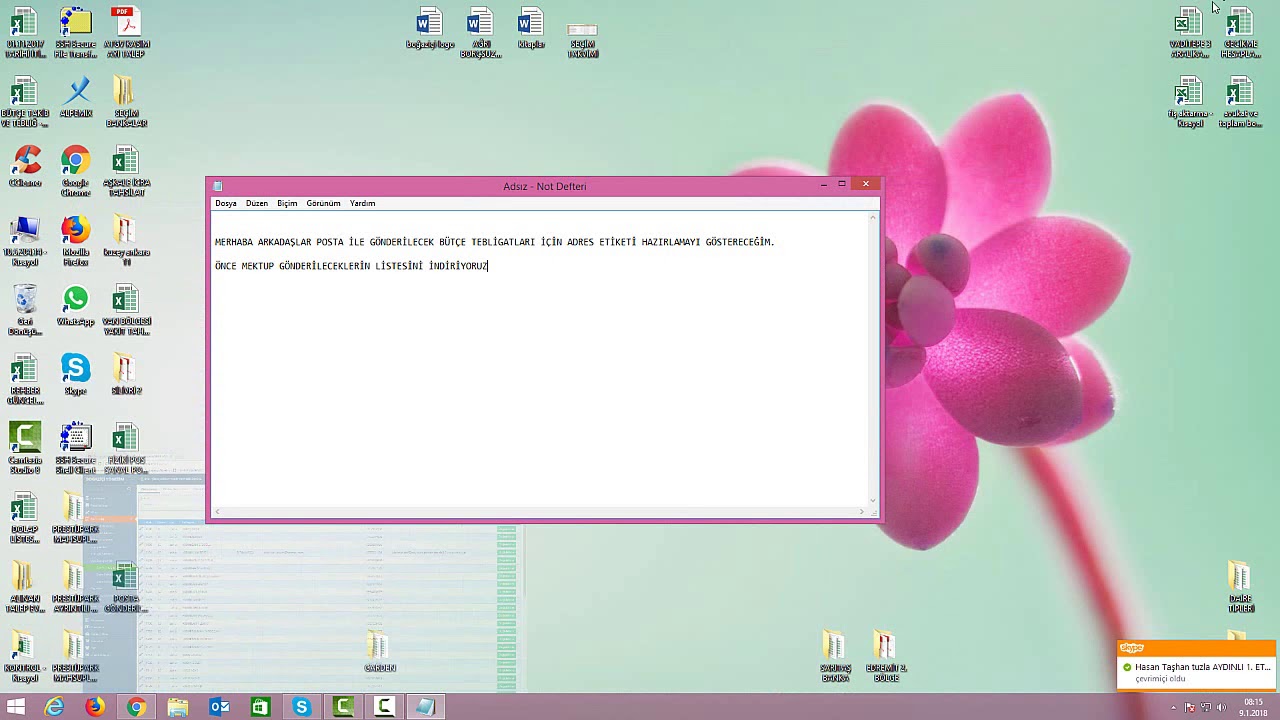The image size is (1280, 720).
Task: Open Firefox from the taskbar
Action: pos(95,707)
